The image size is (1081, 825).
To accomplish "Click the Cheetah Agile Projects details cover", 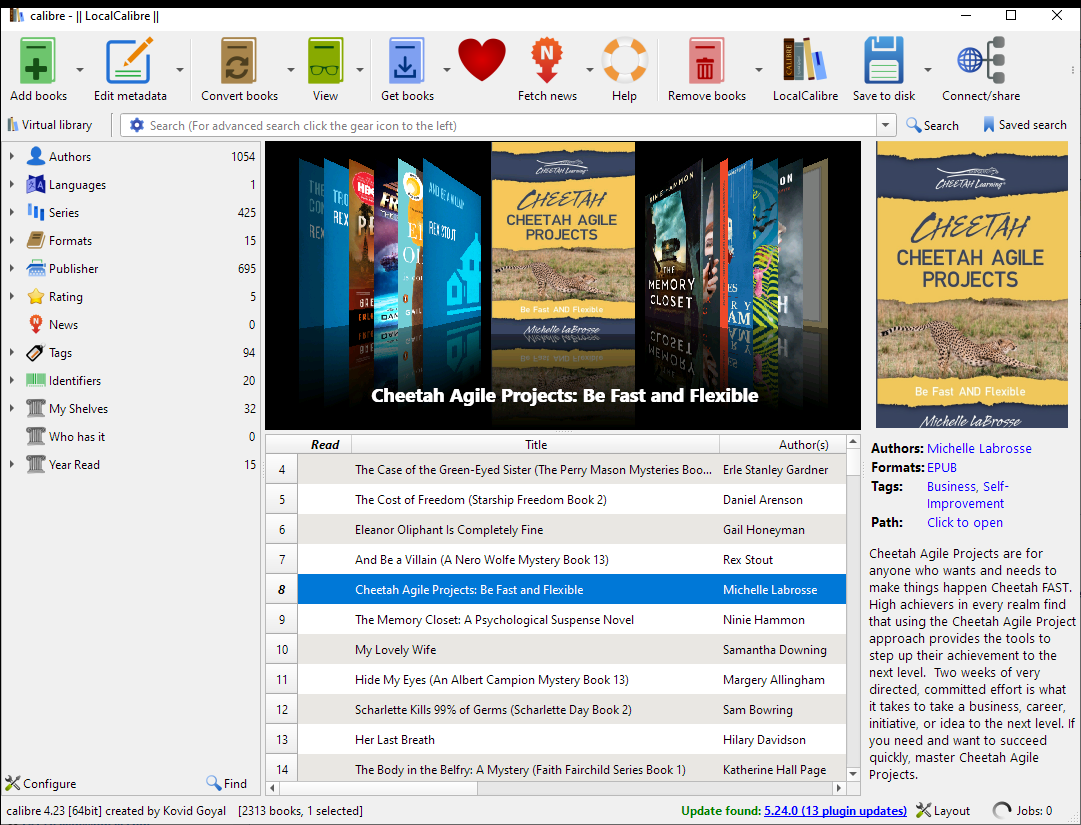I will point(971,285).
